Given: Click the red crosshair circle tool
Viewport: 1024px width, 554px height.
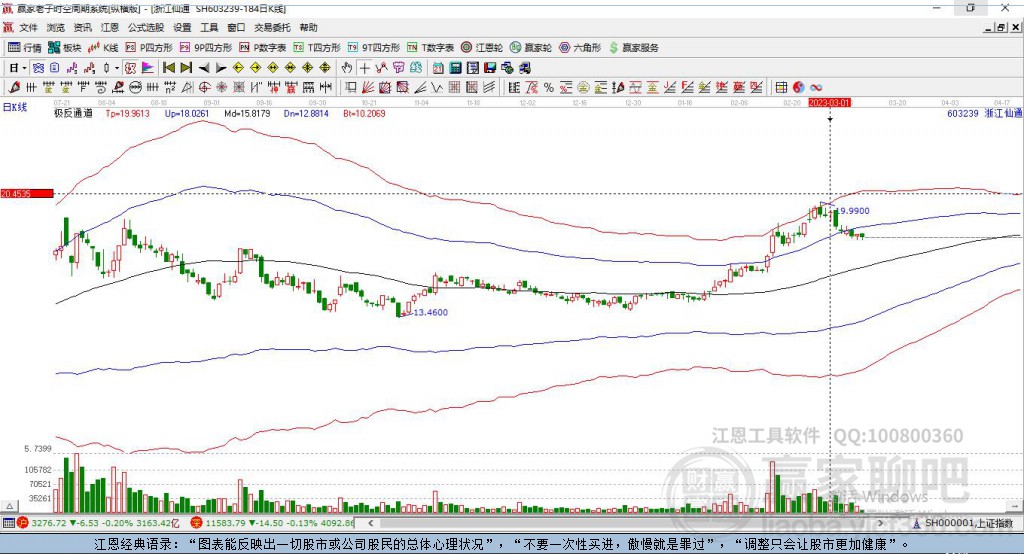Looking at the screenshot, I should [204, 88].
